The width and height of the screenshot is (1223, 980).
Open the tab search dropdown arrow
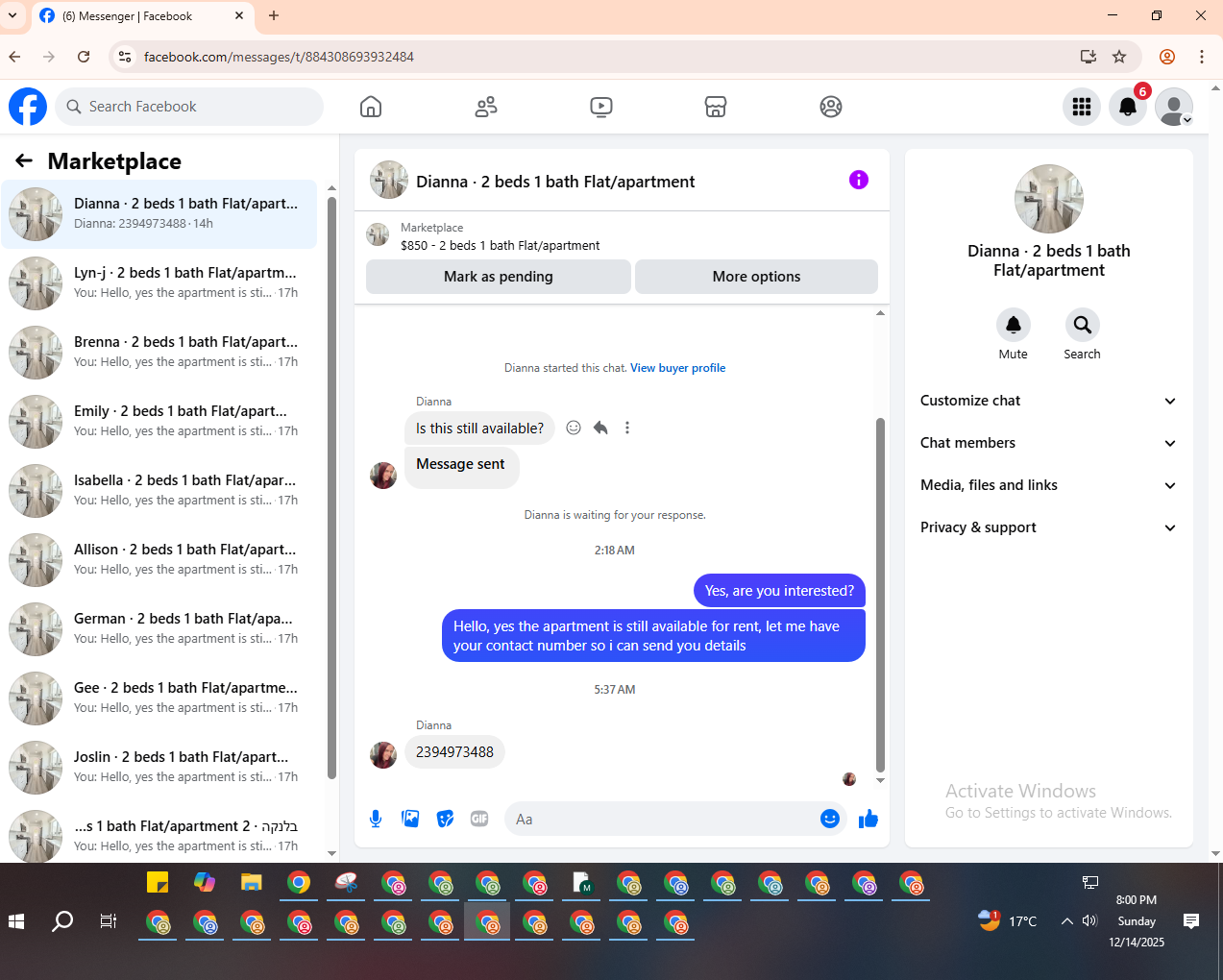click(x=12, y=15)
